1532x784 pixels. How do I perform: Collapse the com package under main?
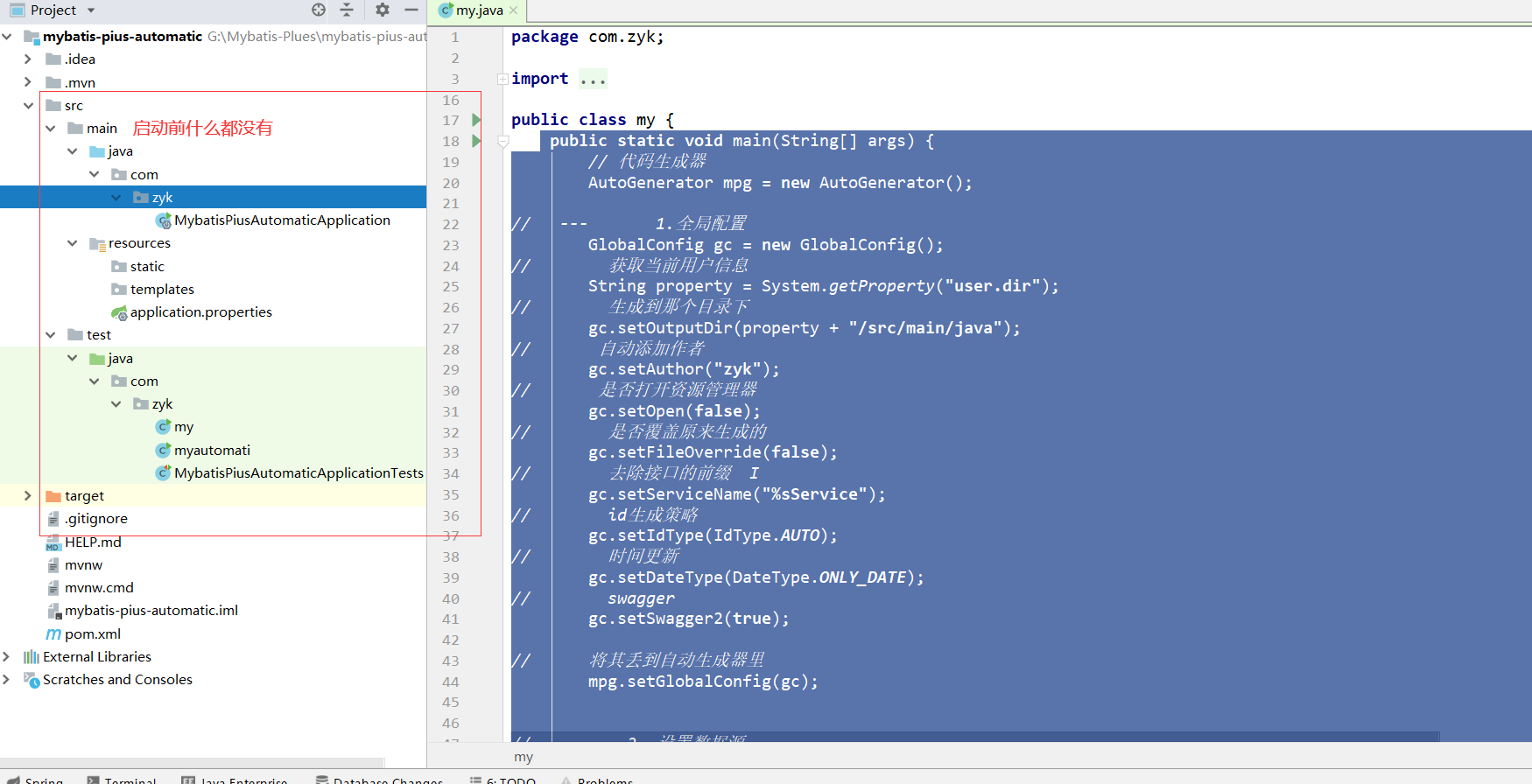[94, 174]
